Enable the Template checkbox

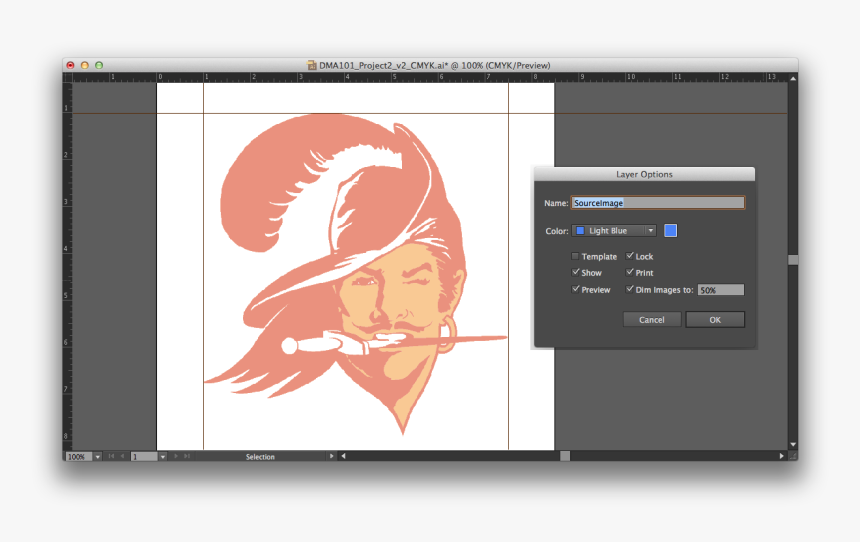click(575, 256)
